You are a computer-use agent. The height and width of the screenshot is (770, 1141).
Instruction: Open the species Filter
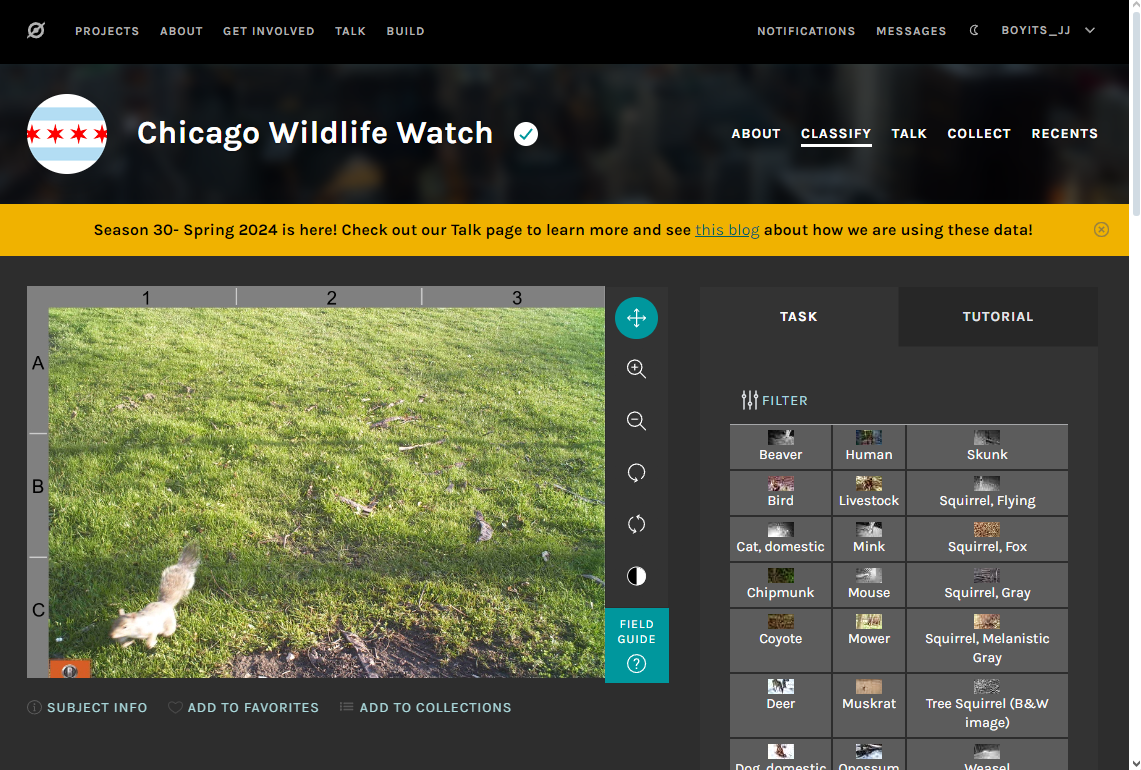coord(774,400)
